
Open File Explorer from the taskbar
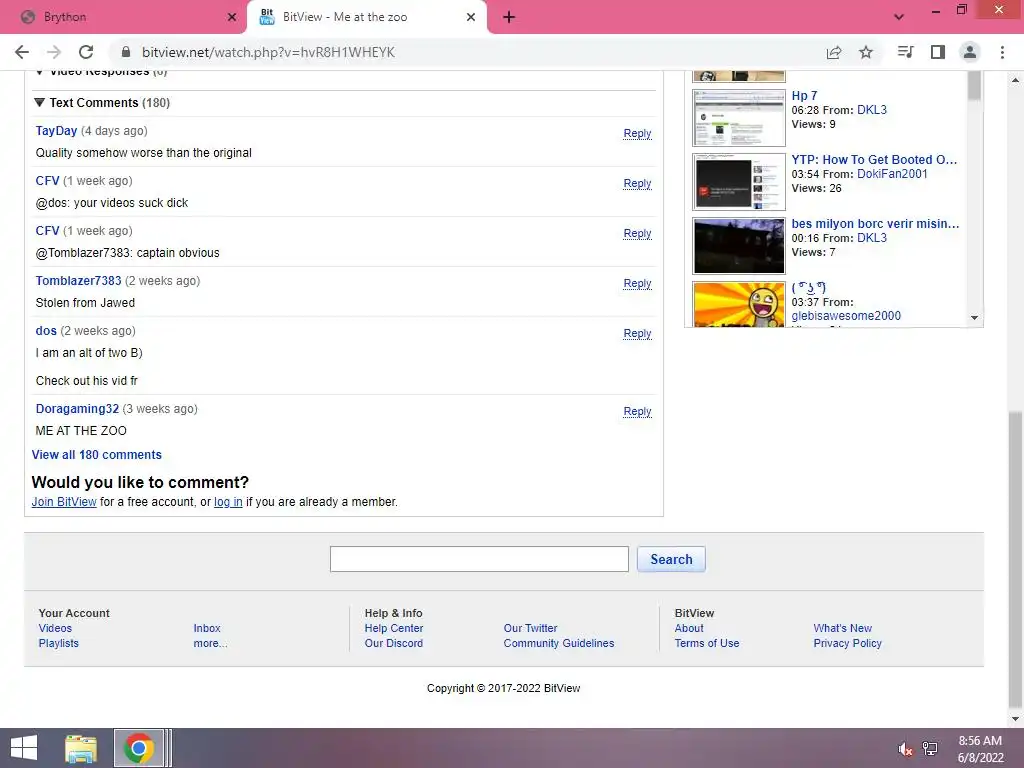[x=81, y=748]
